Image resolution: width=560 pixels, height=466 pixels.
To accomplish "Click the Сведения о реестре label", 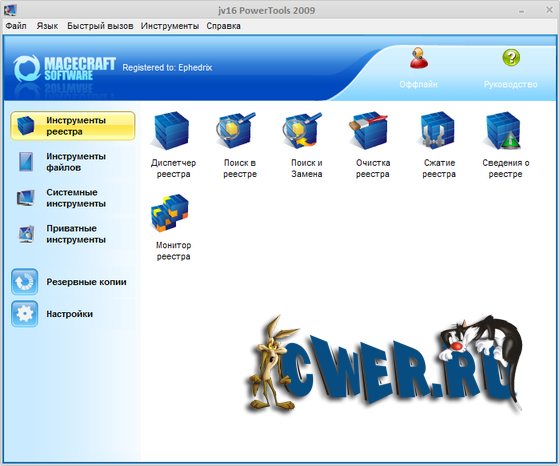I will (x=506, y=169).
